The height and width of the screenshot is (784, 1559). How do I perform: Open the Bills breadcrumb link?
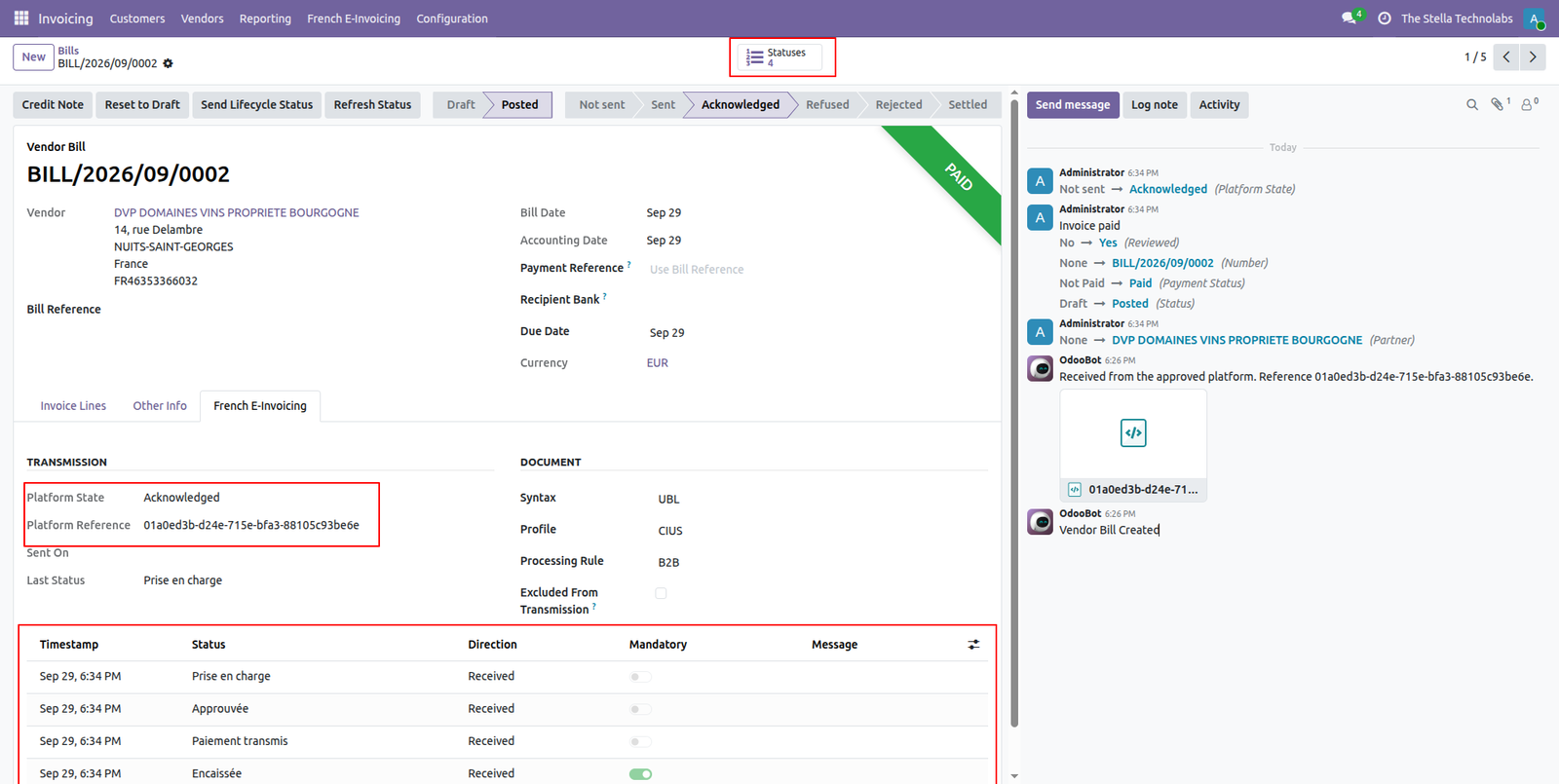tap(68, 51)
